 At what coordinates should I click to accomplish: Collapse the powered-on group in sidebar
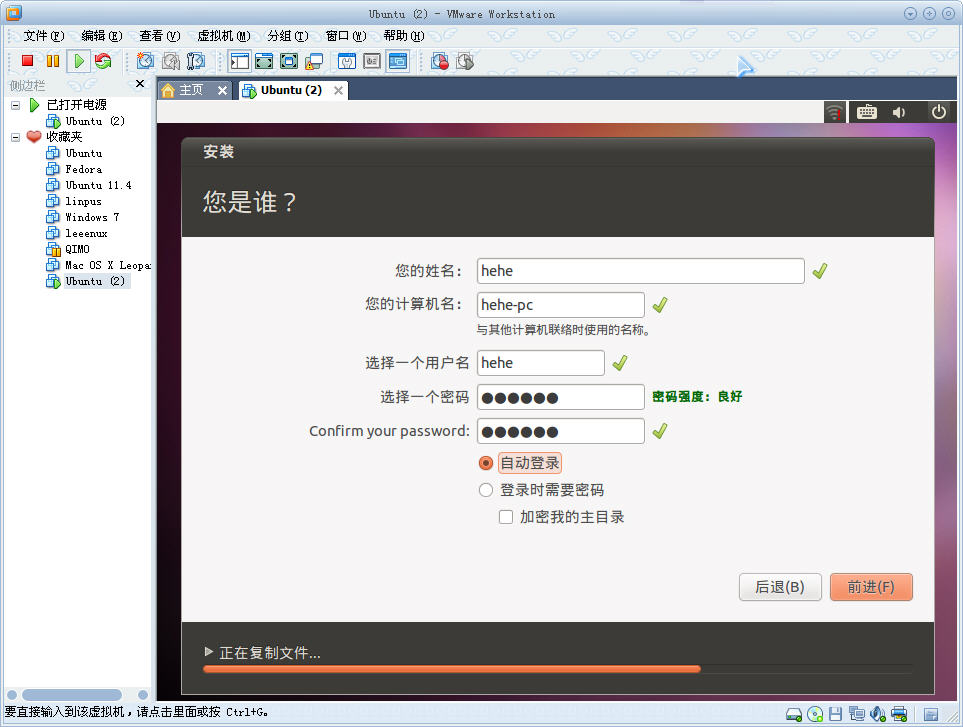pyautogui.click(x=15, y=105)
